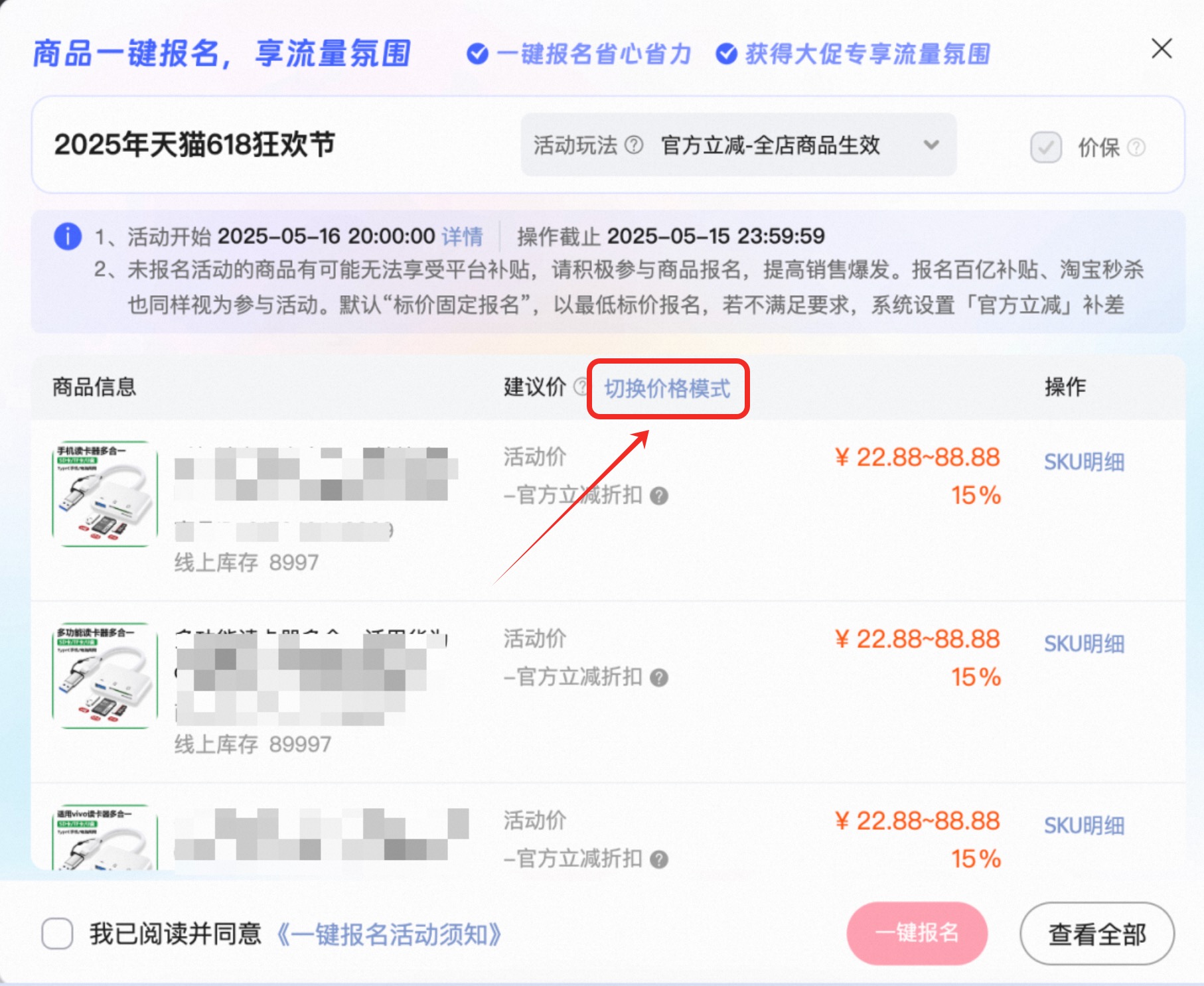The height and width of the screenshot is (986, 1204).
Task: Open the 活动玩法 dropdown selector
Action: point(738,145)
